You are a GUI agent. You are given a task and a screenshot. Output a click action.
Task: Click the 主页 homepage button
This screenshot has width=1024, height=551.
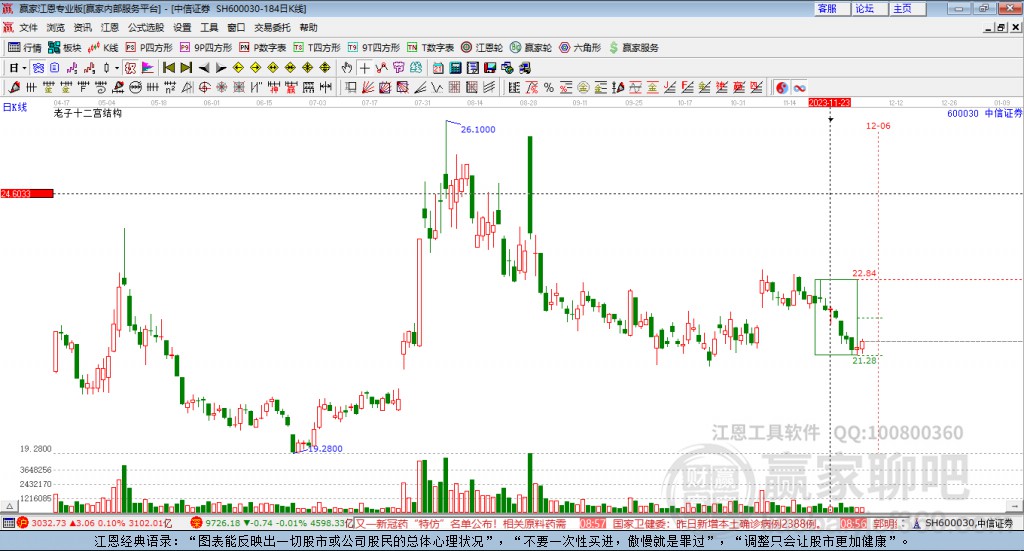pos(906,8)
